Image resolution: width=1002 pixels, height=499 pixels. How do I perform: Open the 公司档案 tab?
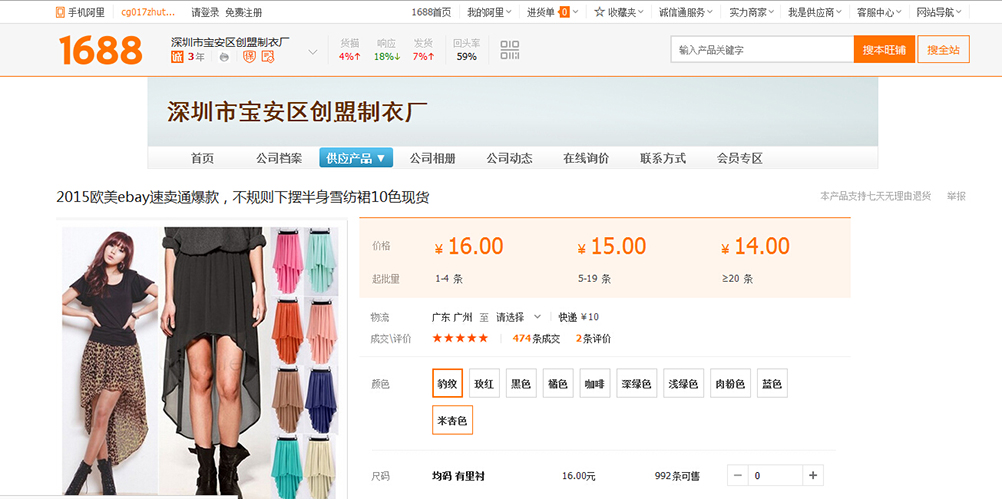[x=279, y=158]
